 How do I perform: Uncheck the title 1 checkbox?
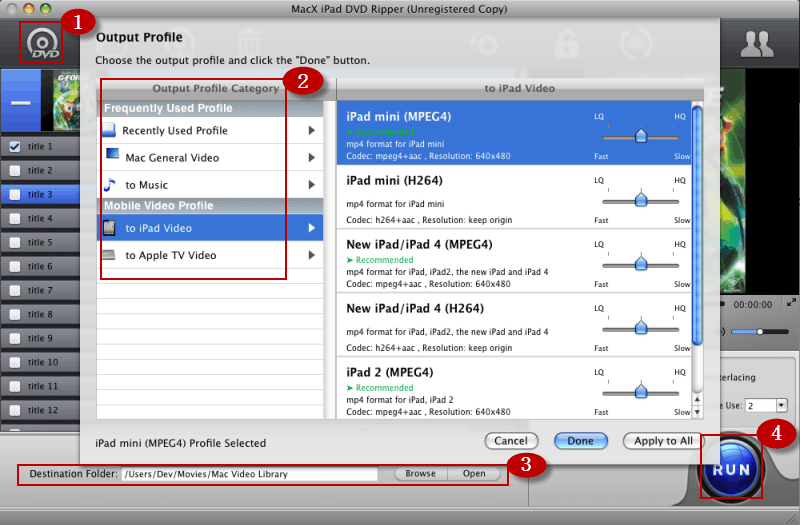point(15,146)
